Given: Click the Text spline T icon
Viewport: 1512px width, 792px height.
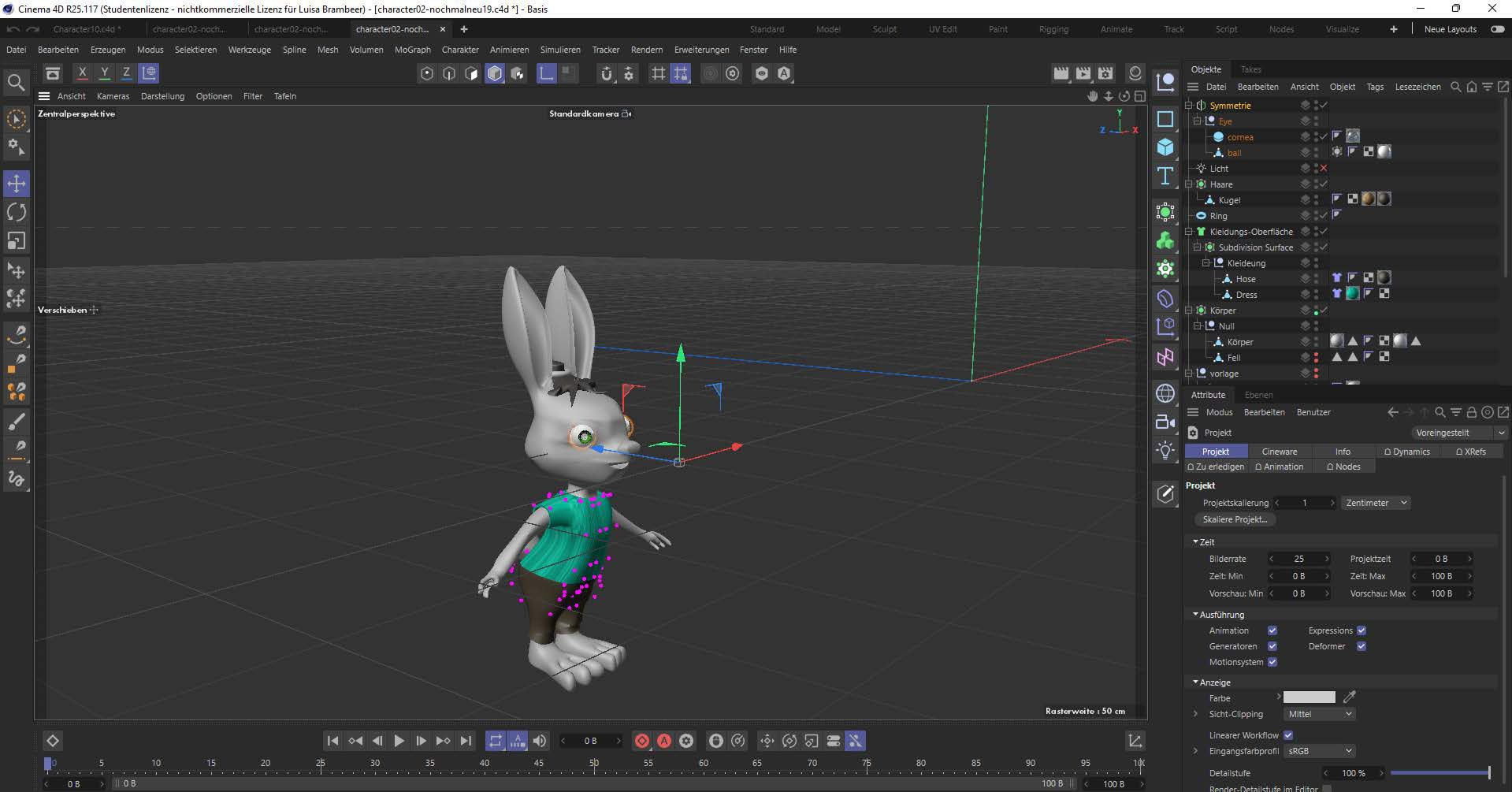Looking at the screenshot, I should point(1165,176).
